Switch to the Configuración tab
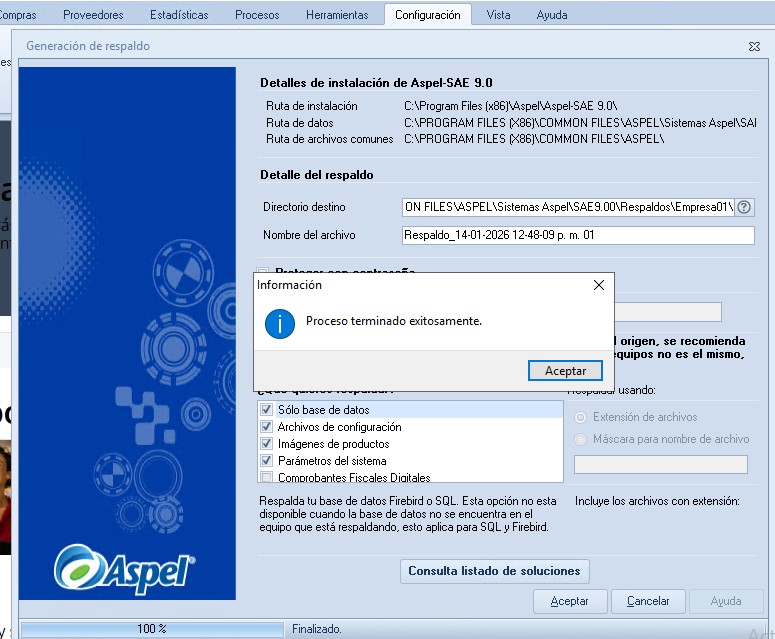The height and width of the screenshot is (639, 775). coord(428,15)
